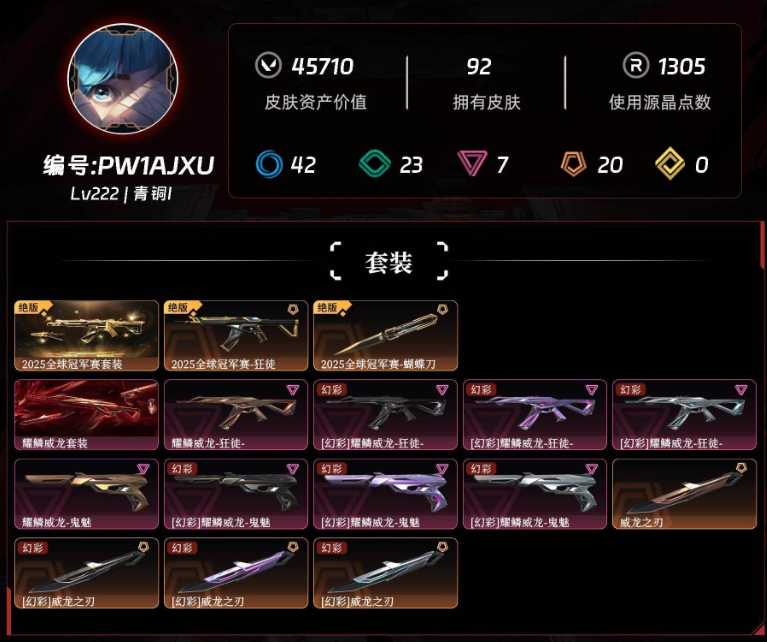Open the 2025全球冠军赛-蝴蝶刀 knife card
Screen dimensions: 767x642
[x=385, y=336]
